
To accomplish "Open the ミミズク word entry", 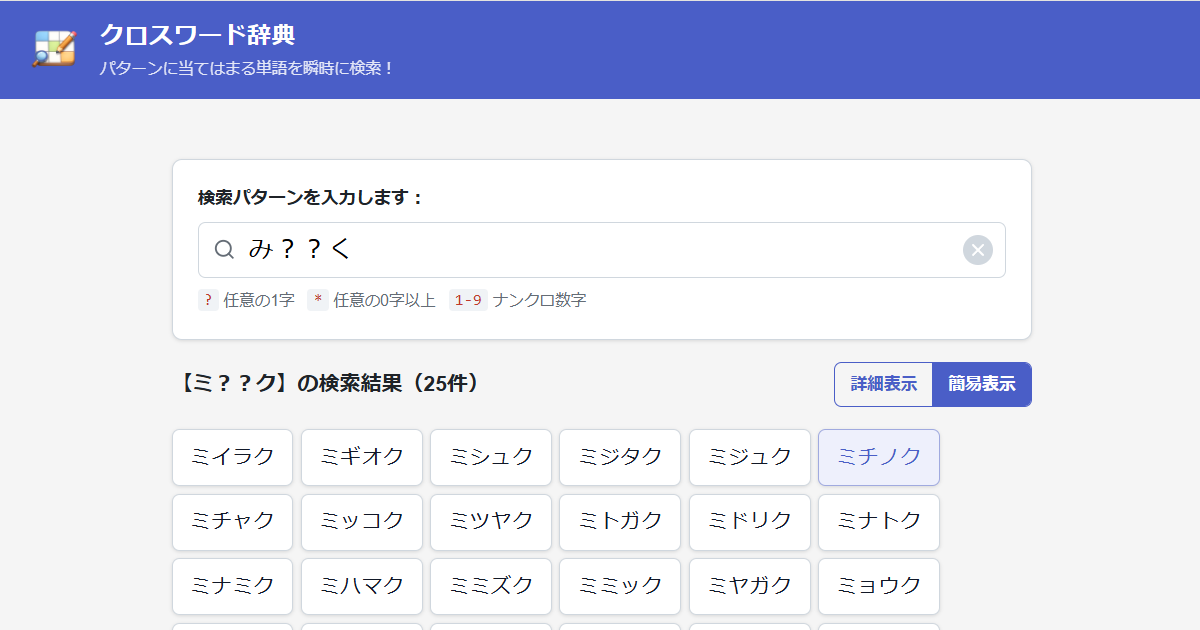I will (491, 586).
